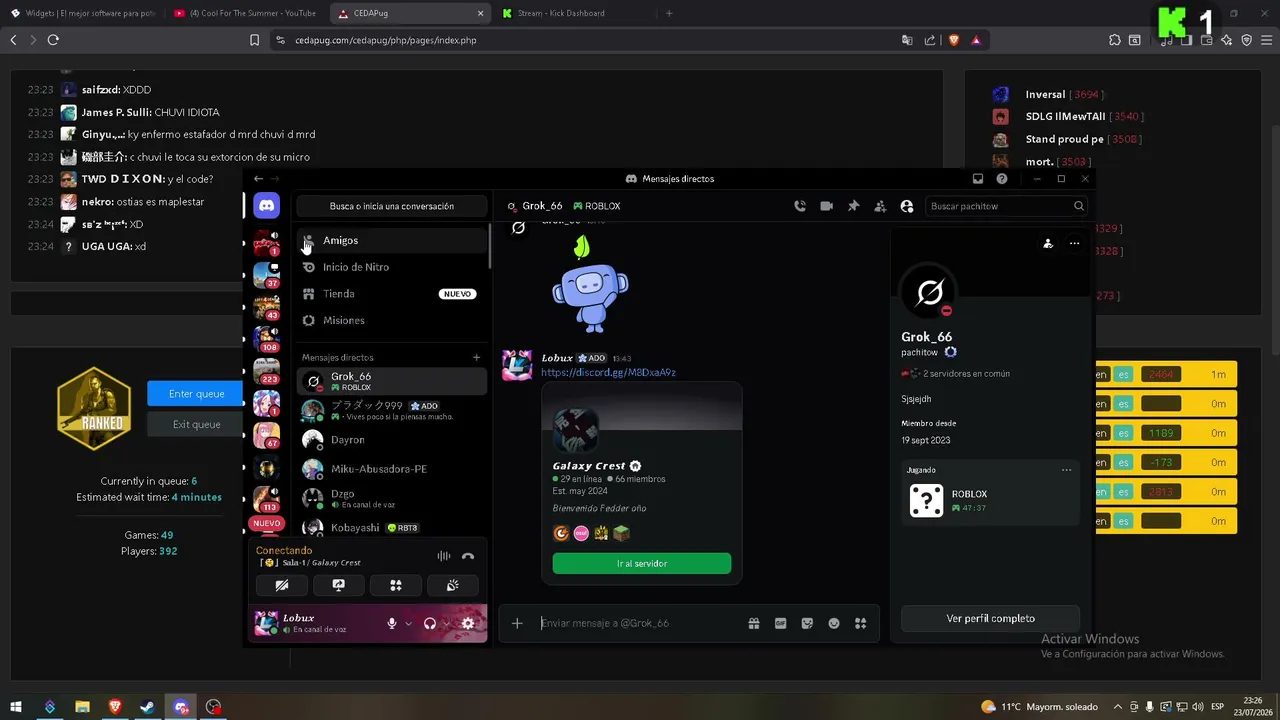Click the browser address bar URL
Viewport: 1280px width, 720px height.
(x=386, y=40)
